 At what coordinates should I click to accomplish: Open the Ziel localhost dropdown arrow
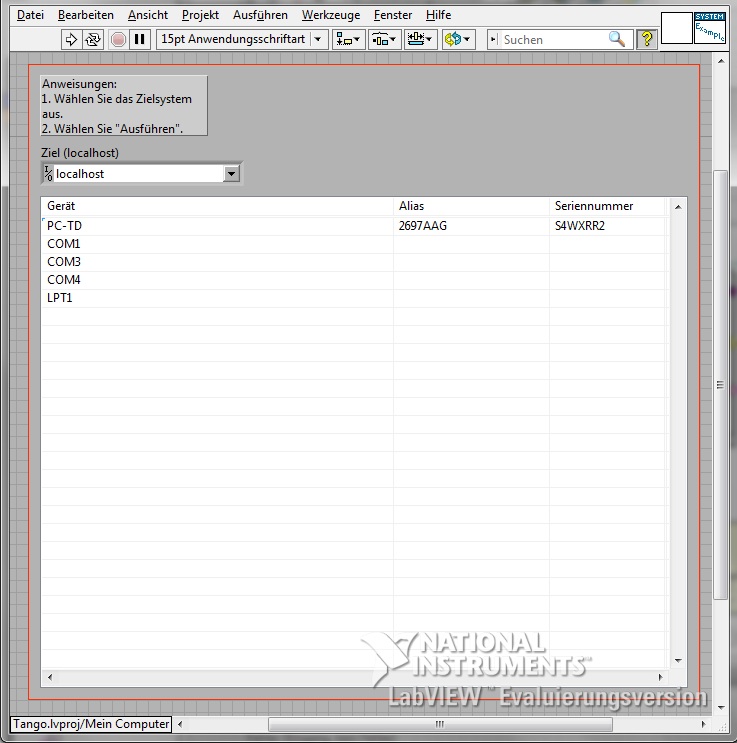tap(231, 173)
